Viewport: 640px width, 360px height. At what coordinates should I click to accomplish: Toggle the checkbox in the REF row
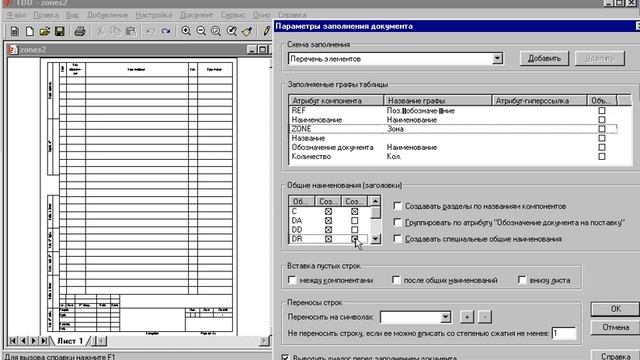pos(602,111)
